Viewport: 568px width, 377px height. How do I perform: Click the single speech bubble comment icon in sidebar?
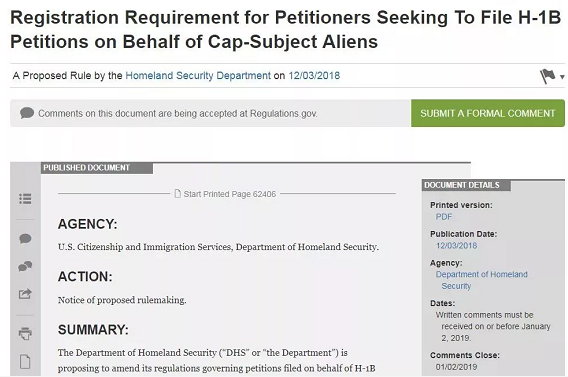click(x=25, y=238)
